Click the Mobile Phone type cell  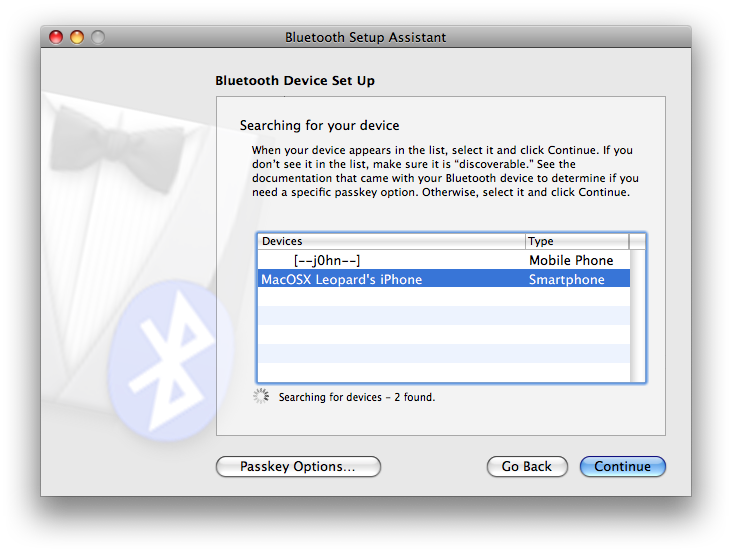(x=571, y=260)
